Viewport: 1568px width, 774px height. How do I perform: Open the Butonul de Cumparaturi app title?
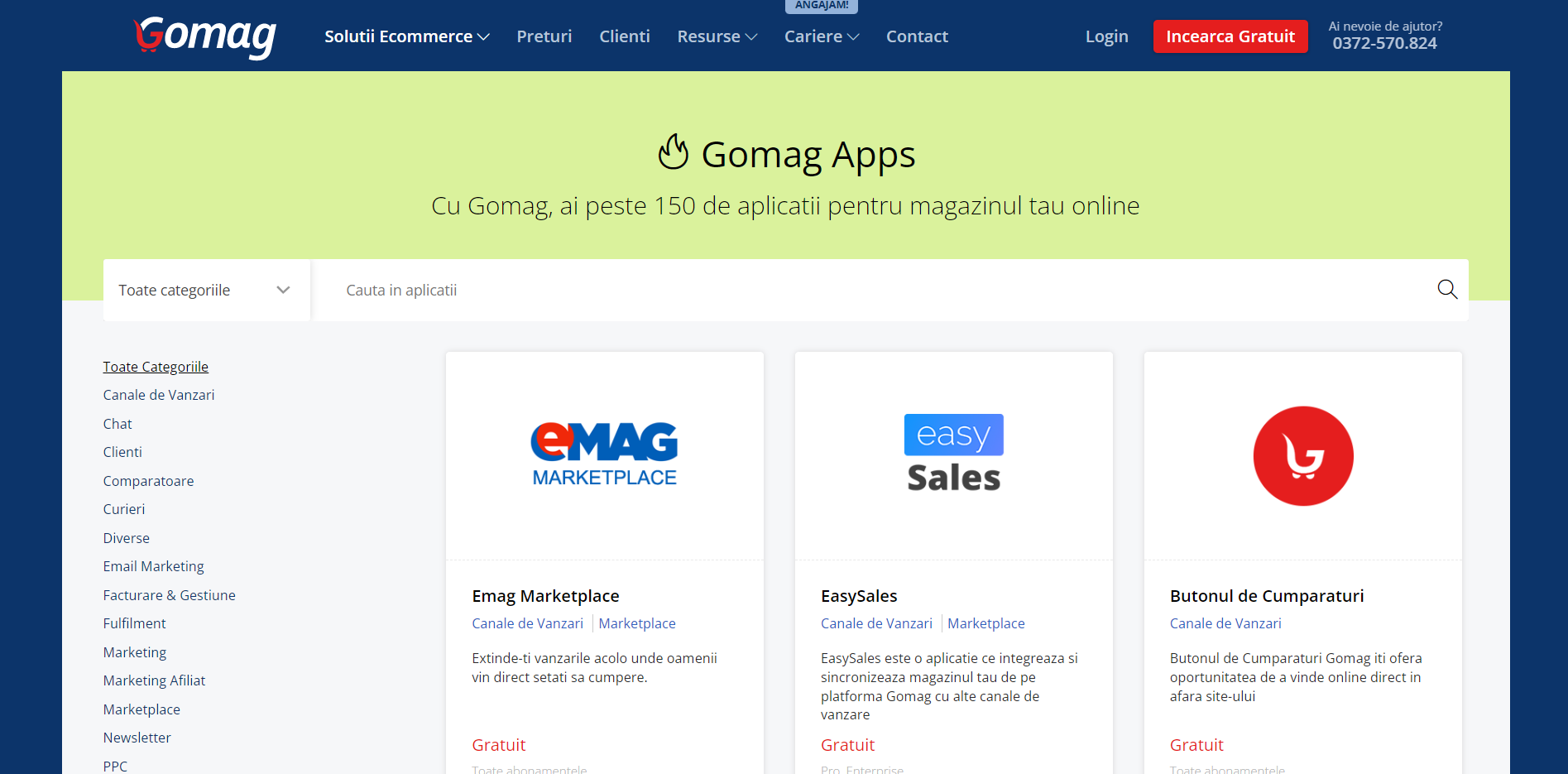pyautogui.click(x=1267, y=596)
